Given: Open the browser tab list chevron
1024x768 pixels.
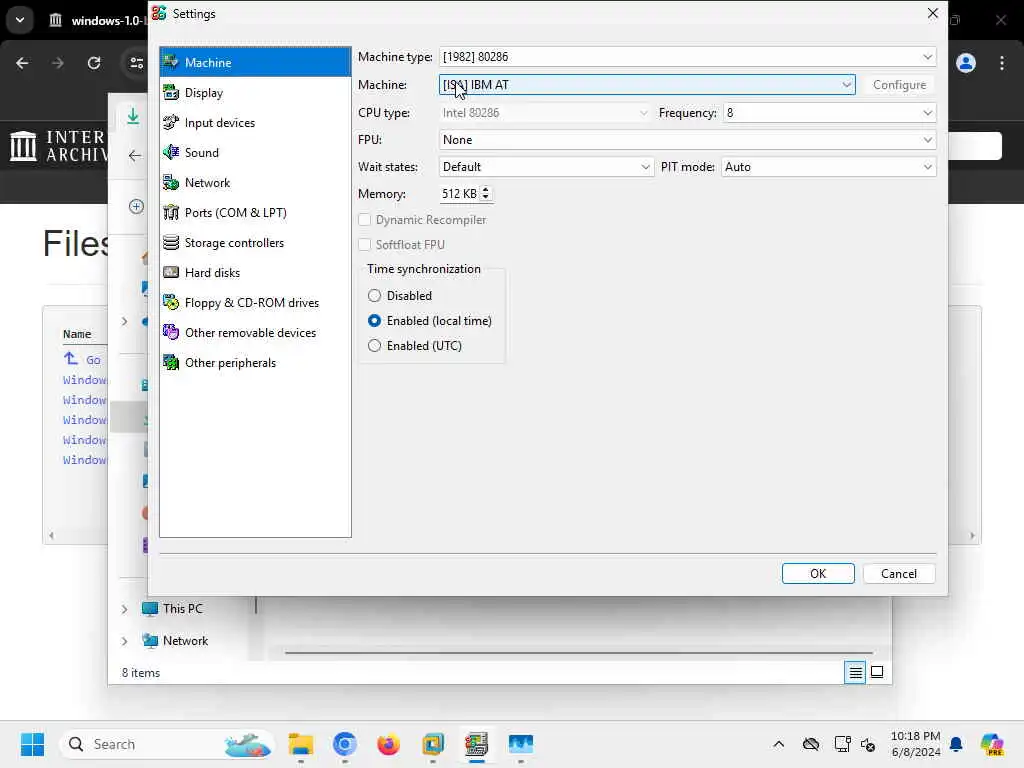Looking at the screenshot, I should [20, 20].
